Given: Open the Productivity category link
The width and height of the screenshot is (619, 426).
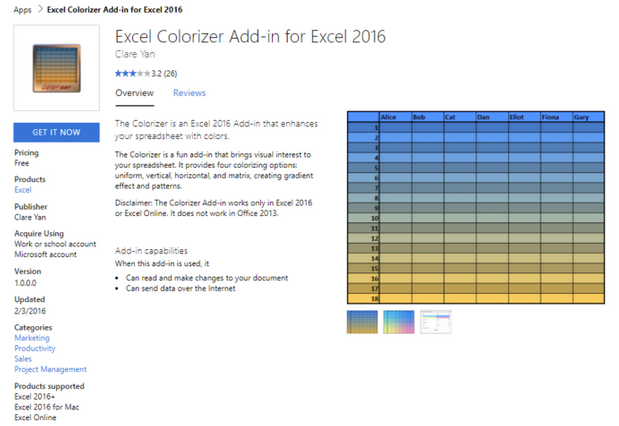Looking at the screenshot, I should (35, 348).
